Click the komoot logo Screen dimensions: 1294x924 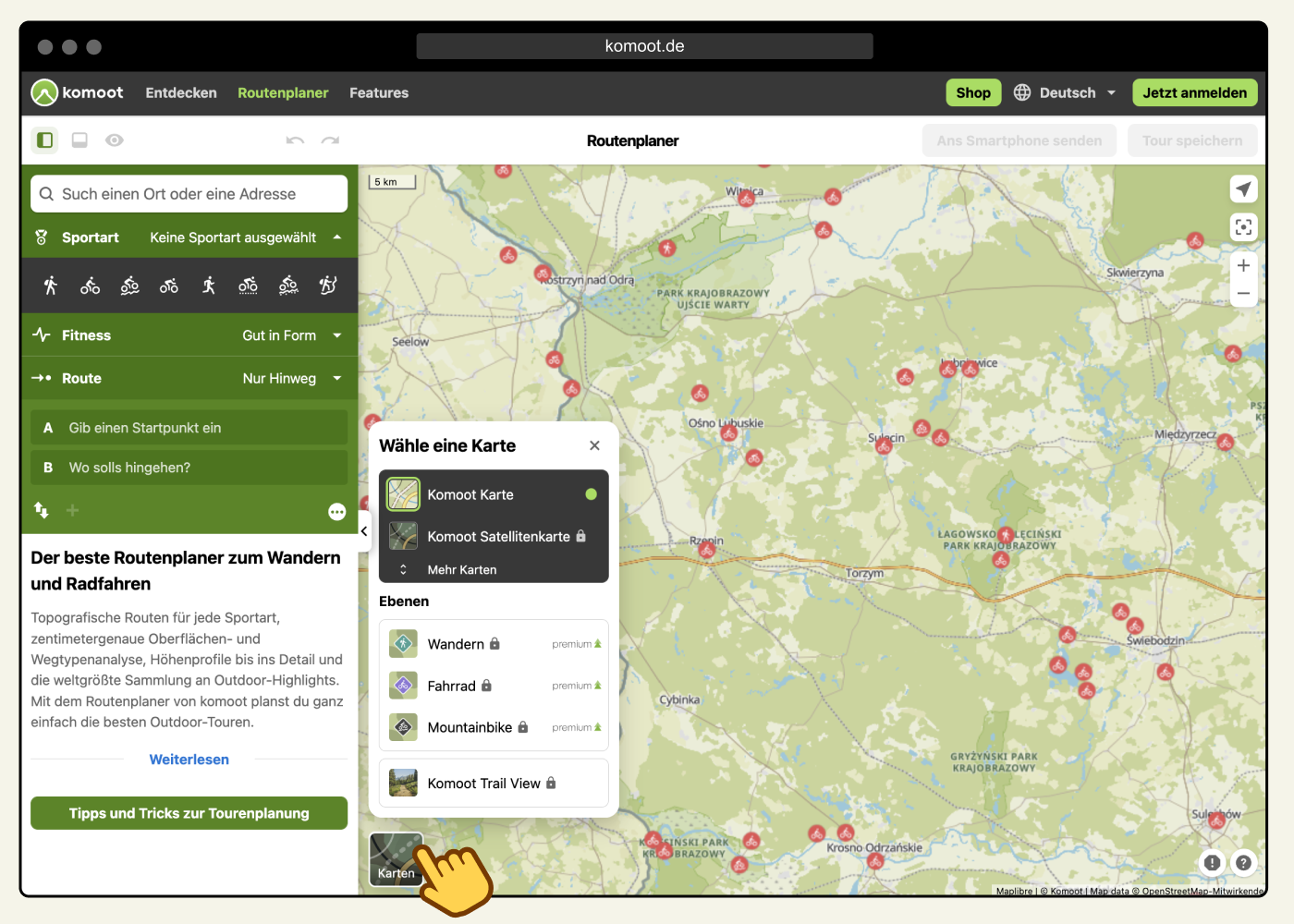pos(77,92)
